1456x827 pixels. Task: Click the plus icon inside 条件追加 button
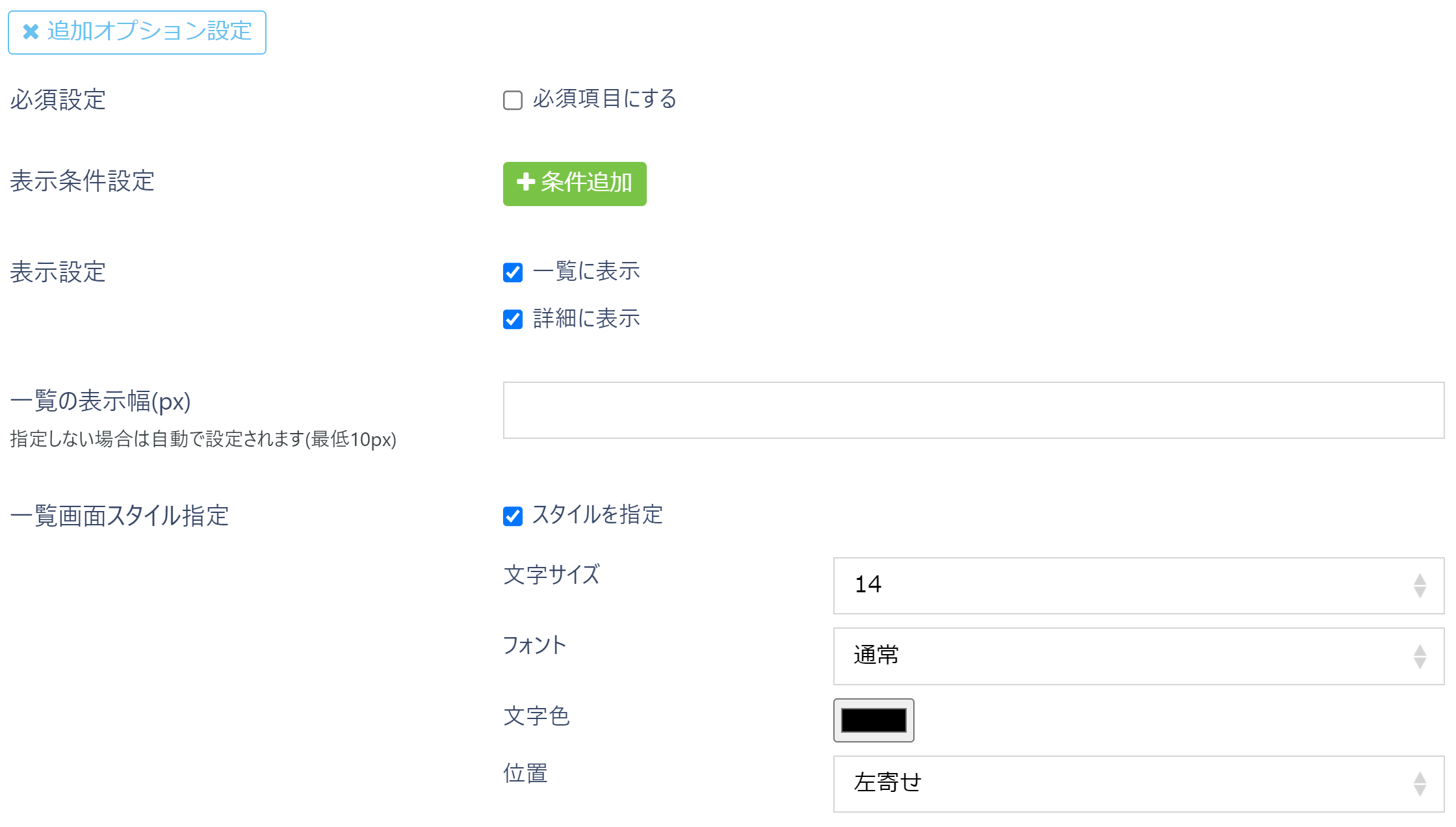pos(524,183)
